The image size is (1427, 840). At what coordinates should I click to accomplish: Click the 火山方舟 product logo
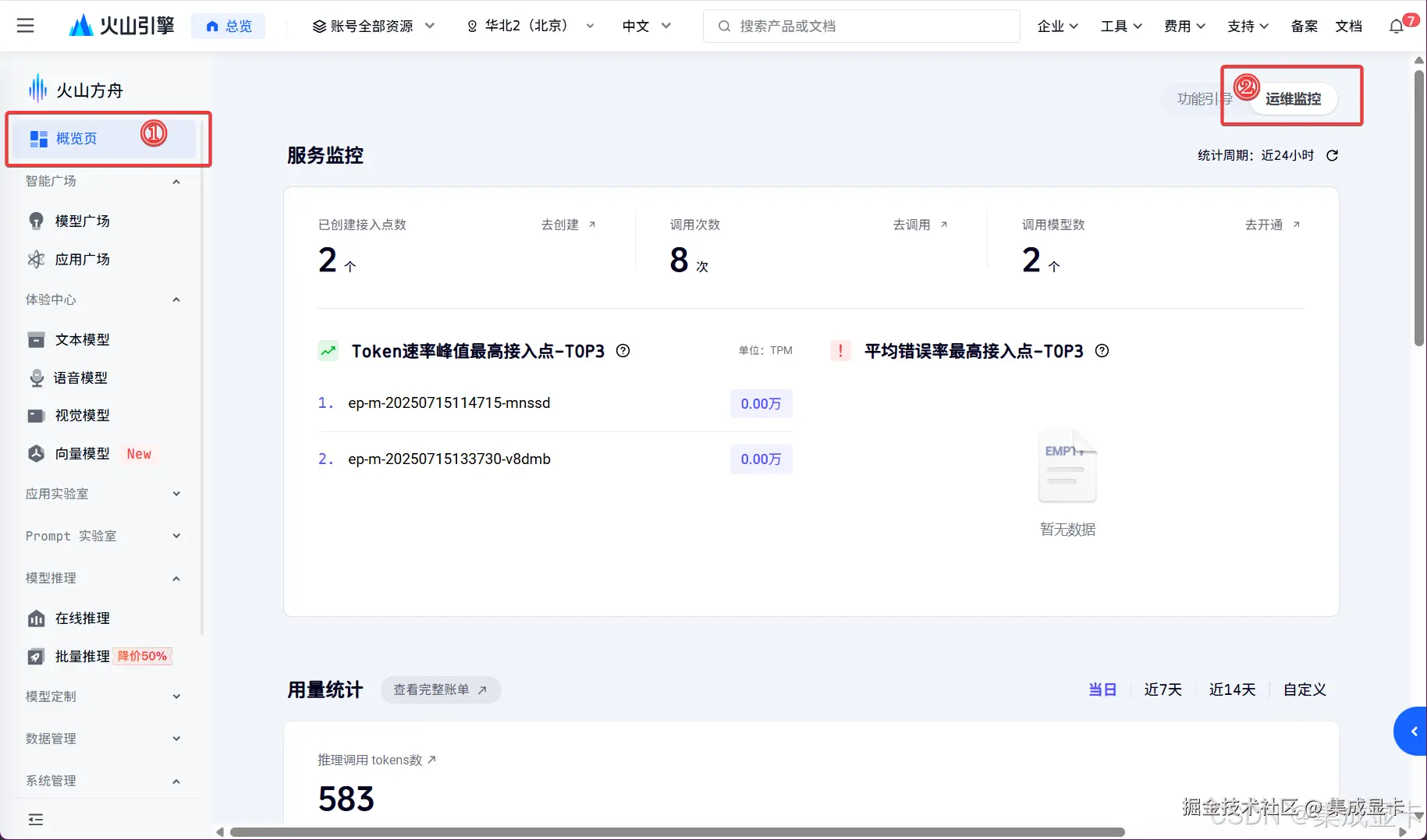pyautogui.click(x=76, y=90)
